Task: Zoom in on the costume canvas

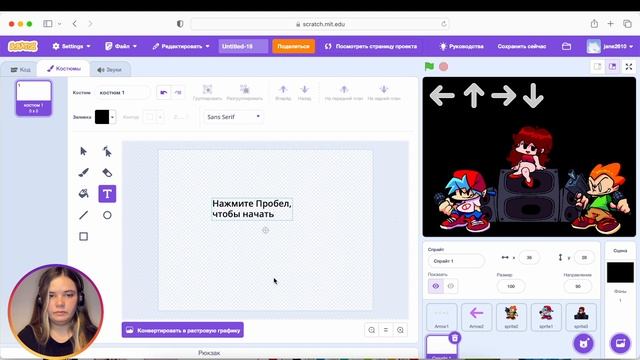Action: [x=400, y=330]
